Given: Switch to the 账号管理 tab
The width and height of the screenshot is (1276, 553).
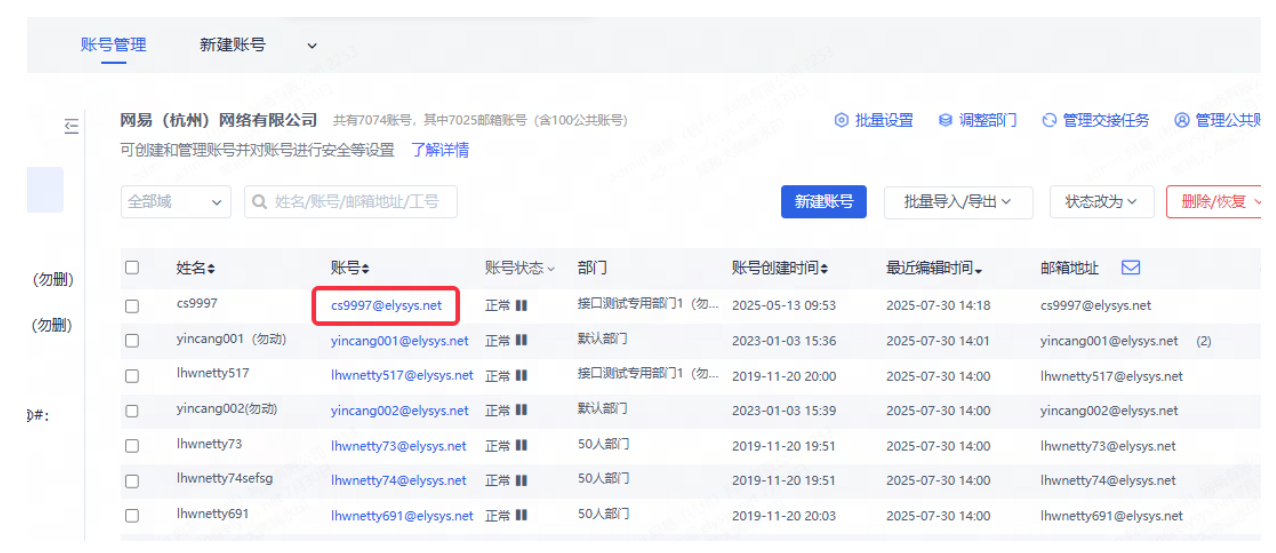Looking at the screenshot, I should pyautogui.click(x=113, y=45).
